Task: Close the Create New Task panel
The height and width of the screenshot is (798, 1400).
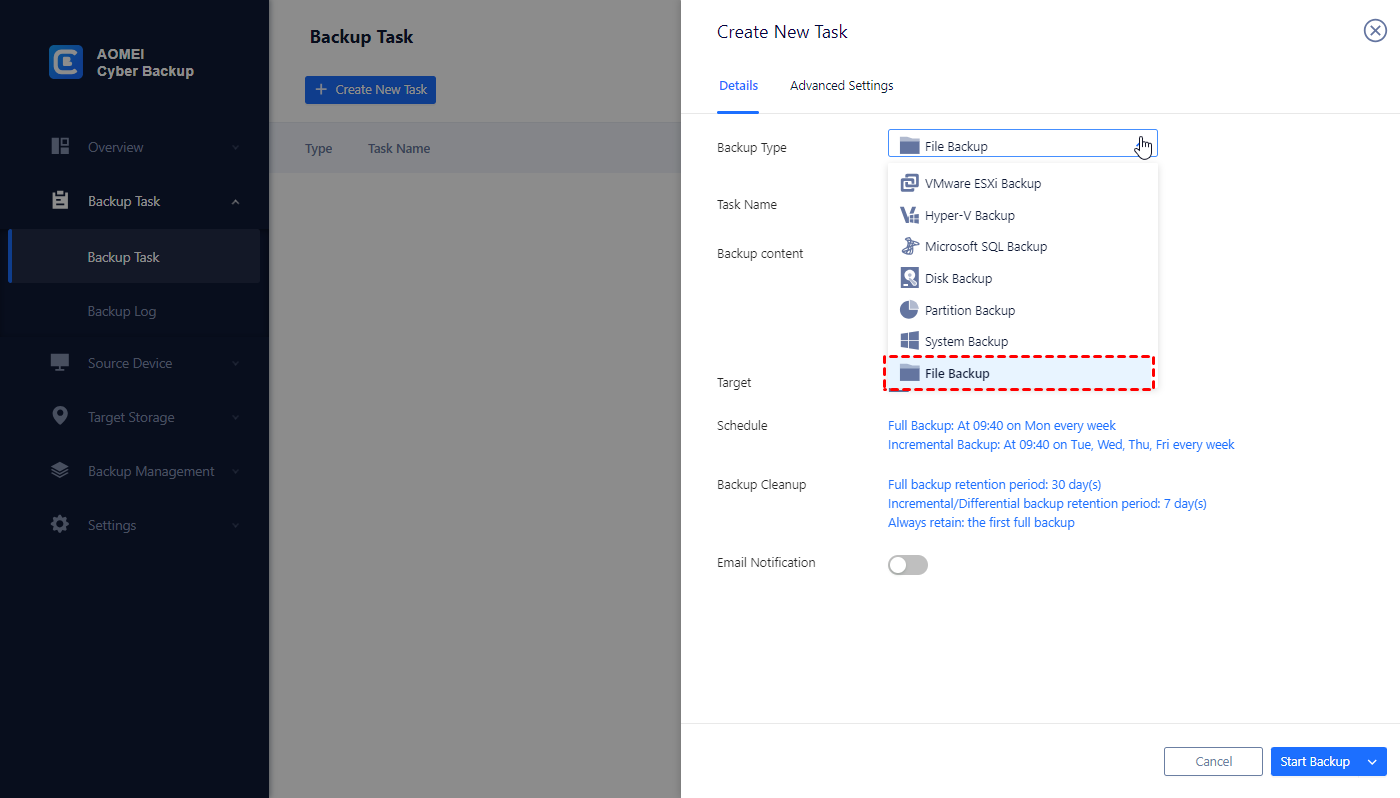Action: tap(1375, 31)
